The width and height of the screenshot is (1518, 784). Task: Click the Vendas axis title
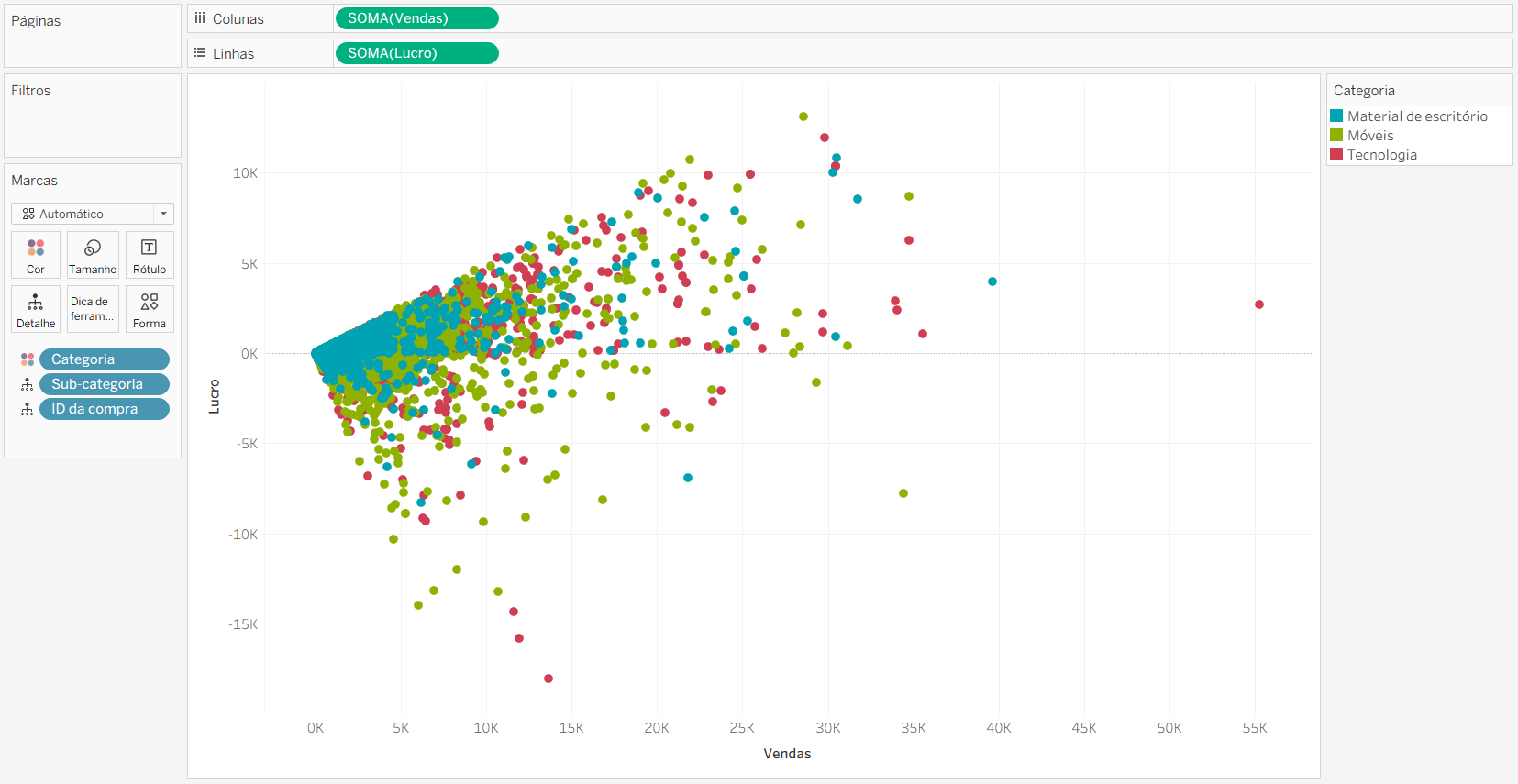(x=787, y=754)
